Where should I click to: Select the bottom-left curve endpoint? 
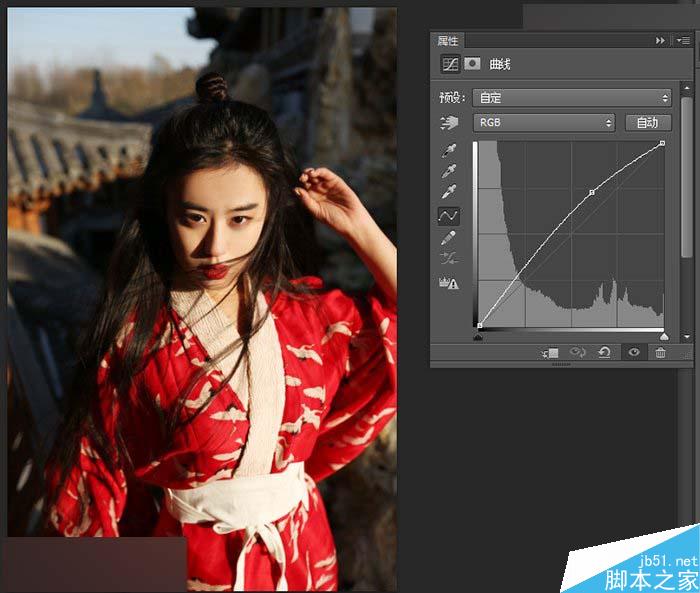point(479,326)
